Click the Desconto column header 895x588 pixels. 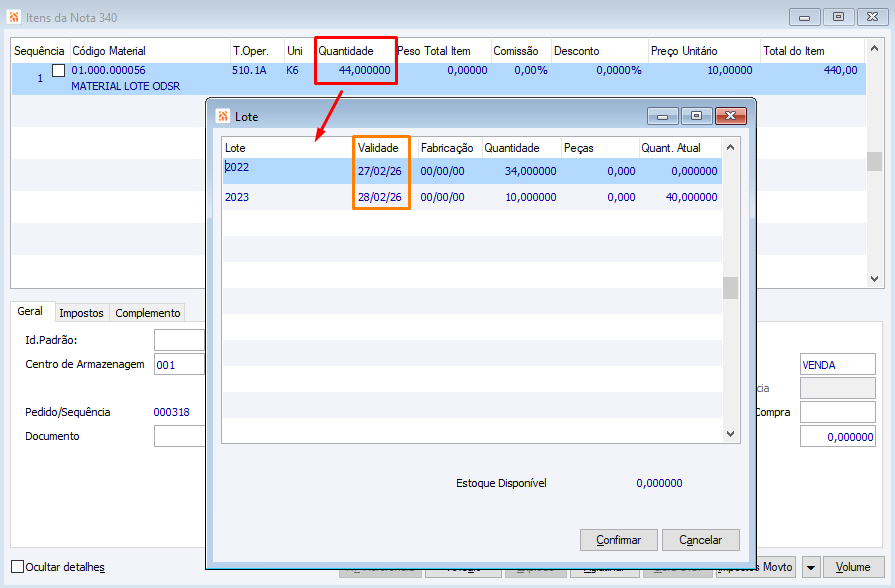(x=576, y=51)
